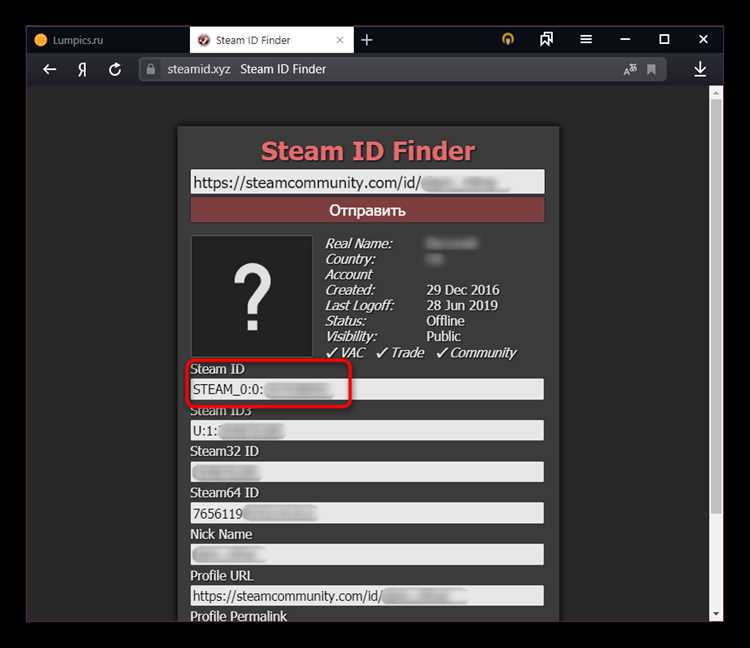This screenshot has width=750, height=648.
Task: Click the Nick Name field
Action: (367, 555)
